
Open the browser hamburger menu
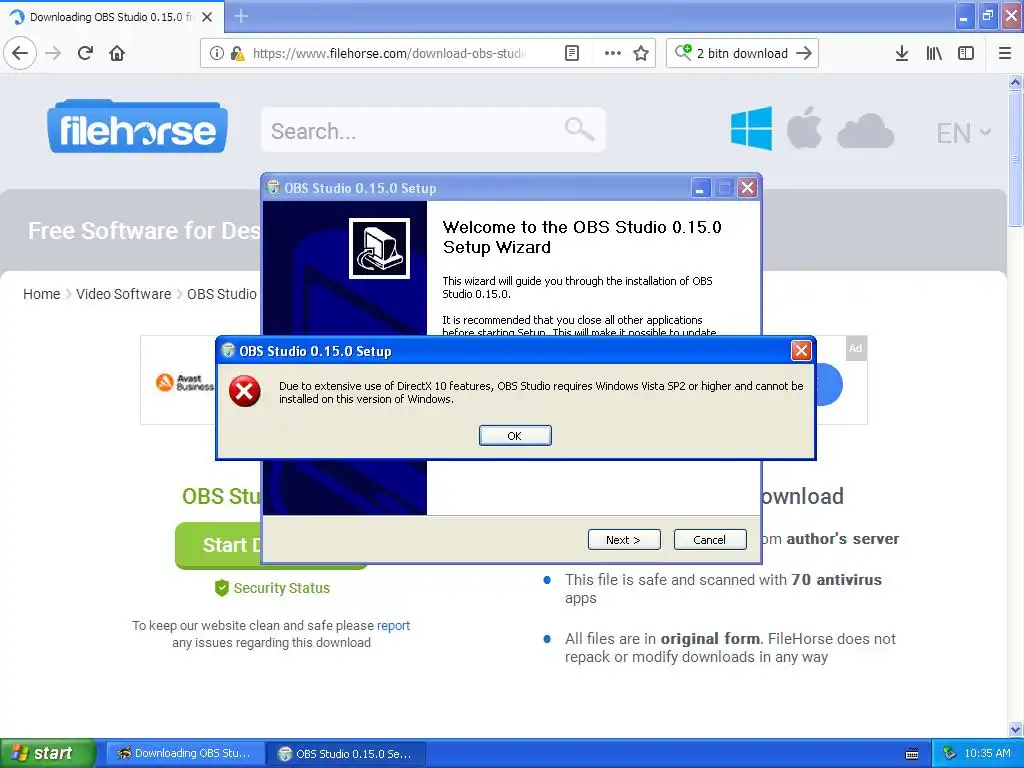pyautogui.click(x=1005, y=53)
